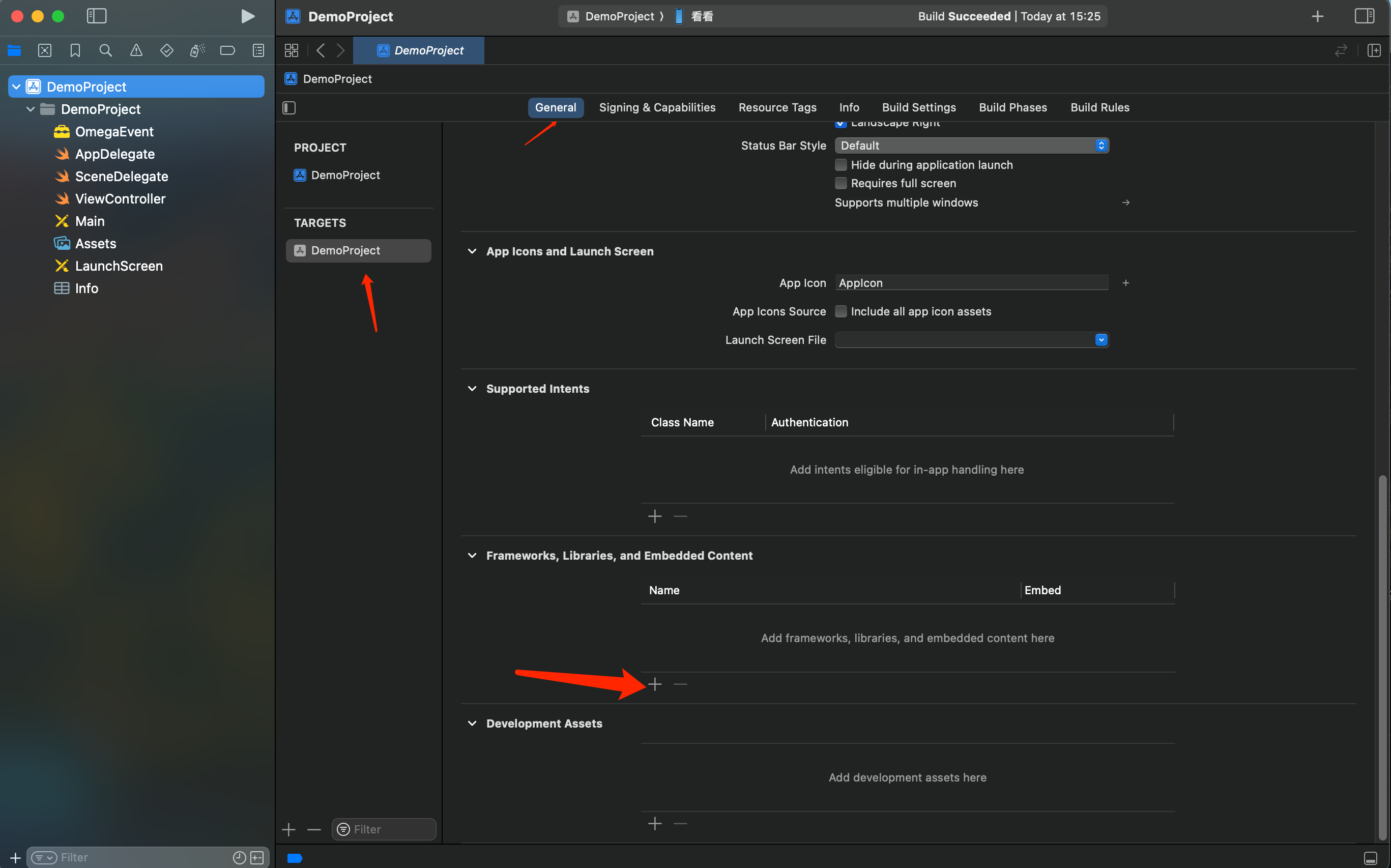
Task: Select the DemoProject editor tab
Action: pos(419,50)
